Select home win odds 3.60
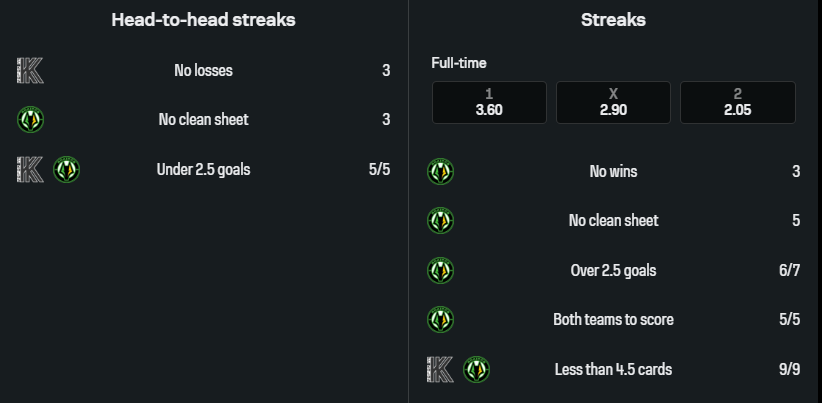The width and height of the screenshot is (822, 403). click(x=489, y=103)
